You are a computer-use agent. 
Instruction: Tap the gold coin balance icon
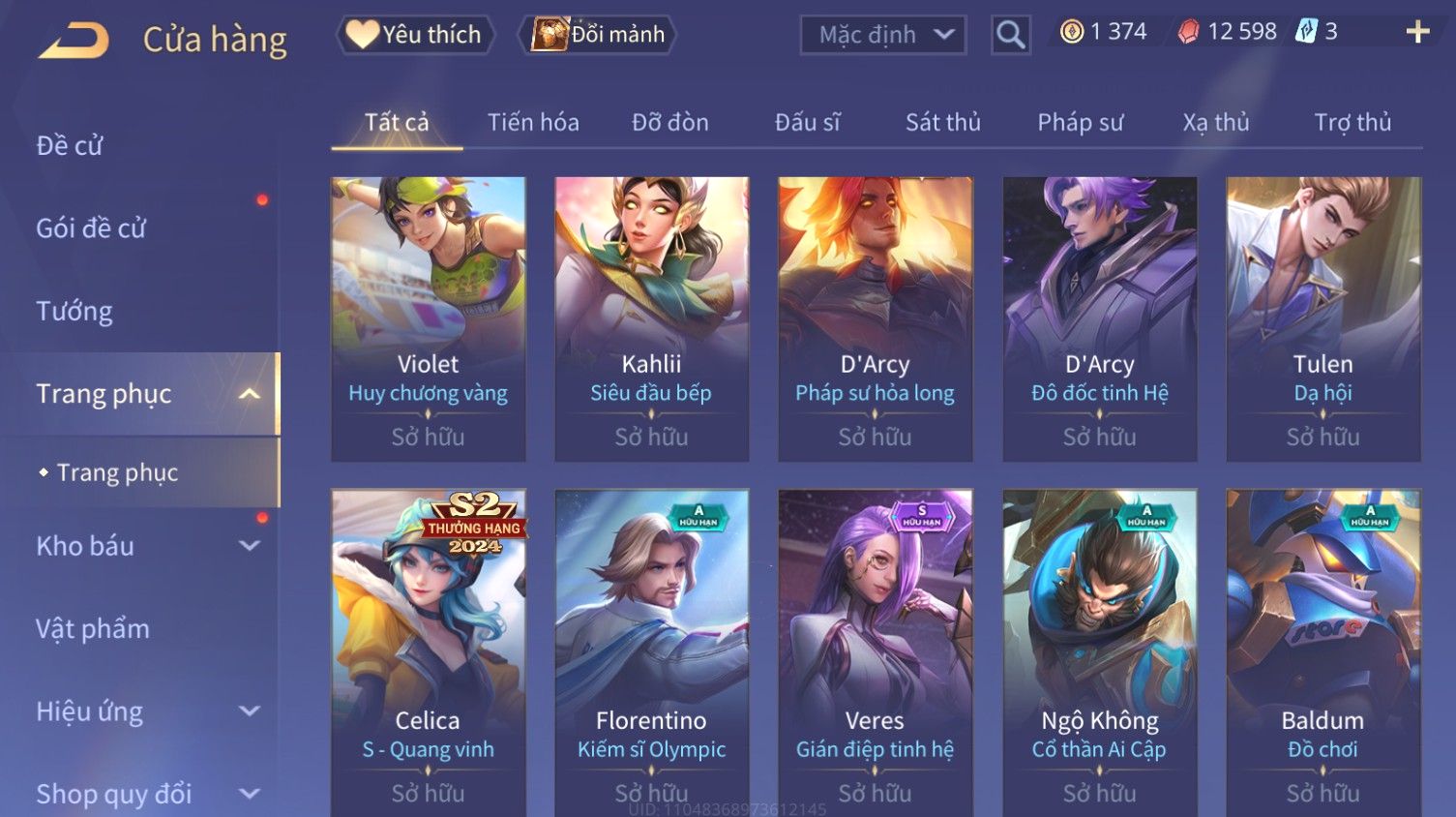point(1071,32)
